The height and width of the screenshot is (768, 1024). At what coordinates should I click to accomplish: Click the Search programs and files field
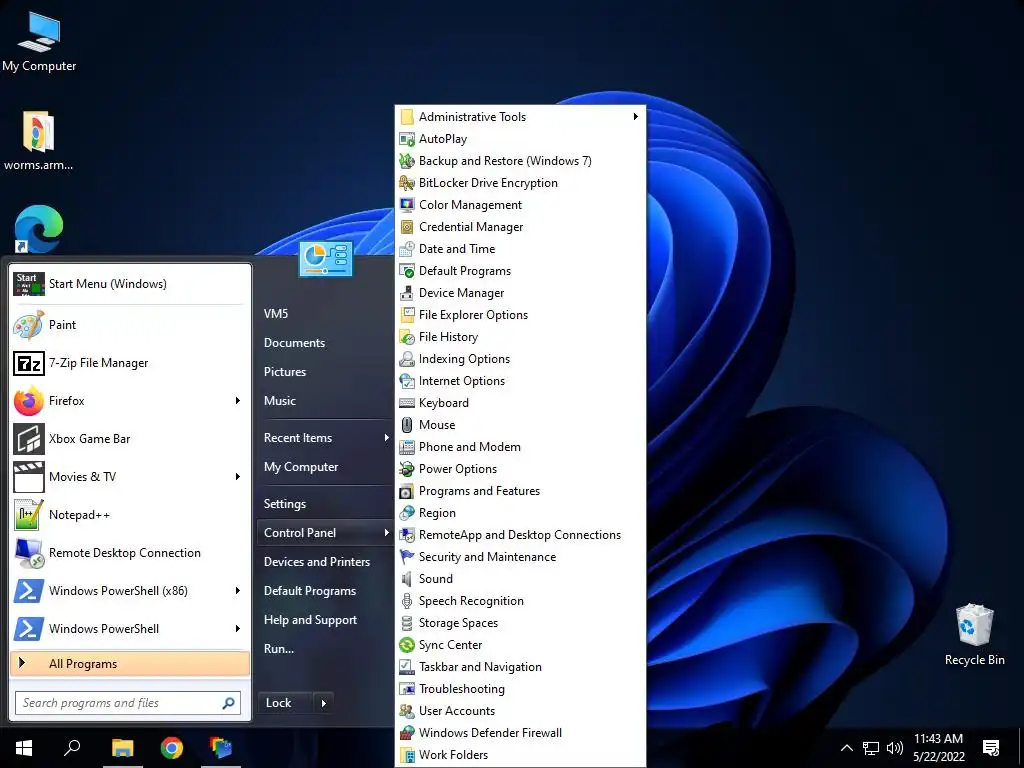(x=128, y=703)
